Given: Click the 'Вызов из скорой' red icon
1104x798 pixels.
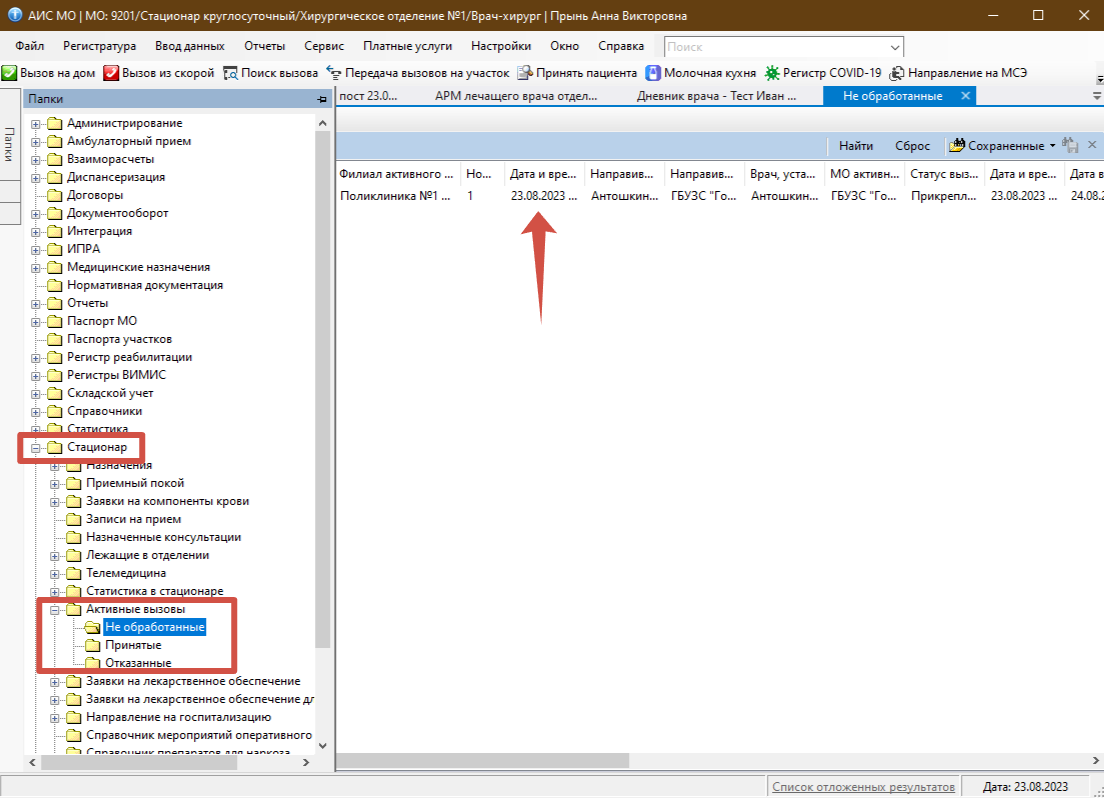Looking at the screenshot, I should (x=111, y=73).
